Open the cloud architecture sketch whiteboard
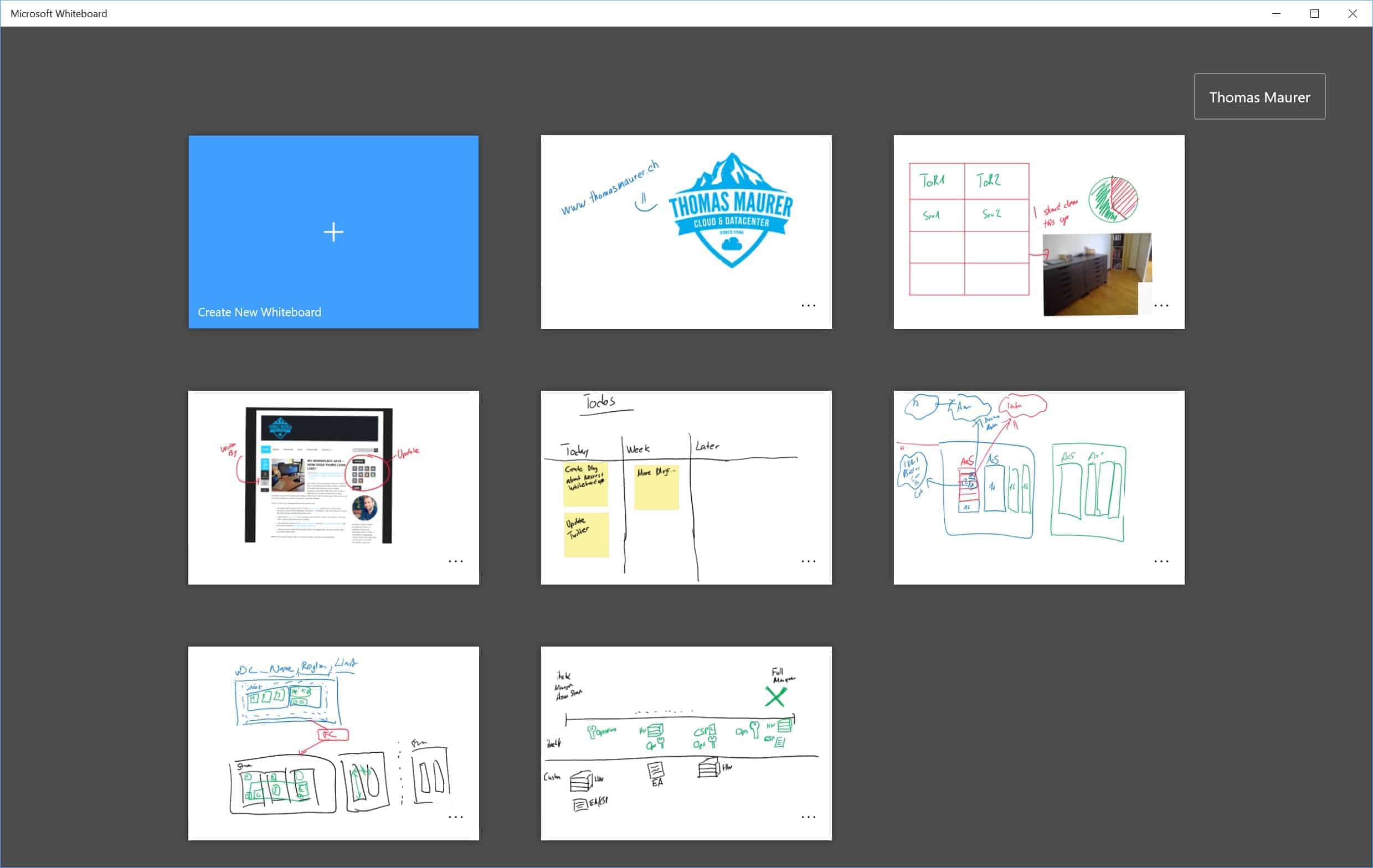This screenshot has width=1373, height=868. (1039, 487)
